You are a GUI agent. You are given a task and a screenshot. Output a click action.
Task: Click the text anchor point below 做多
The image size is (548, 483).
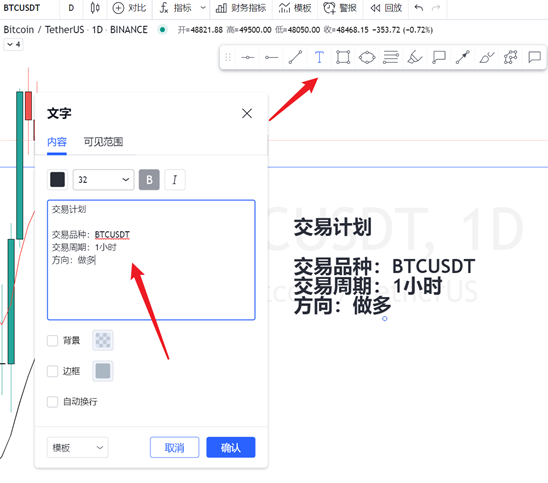(x=384, y=318)
